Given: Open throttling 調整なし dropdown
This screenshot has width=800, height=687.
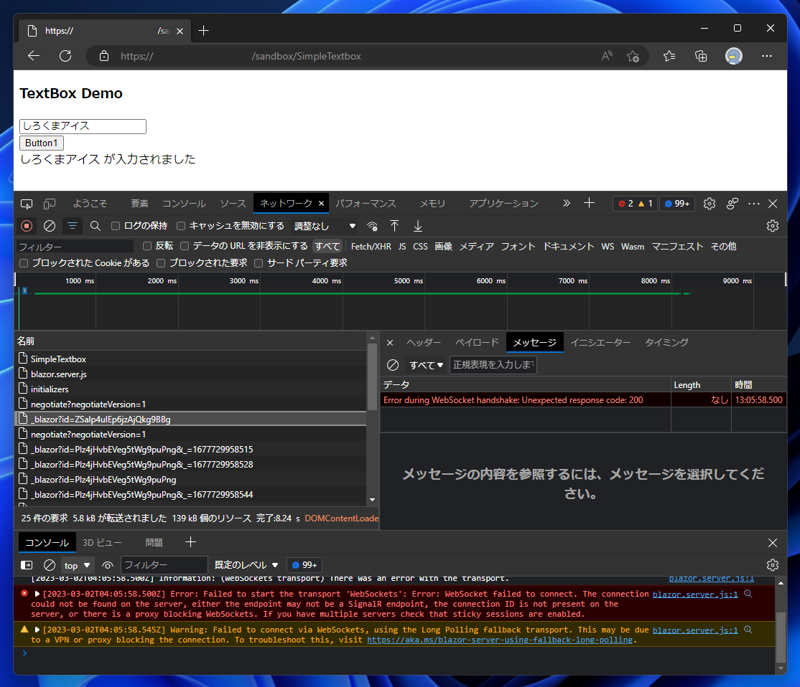Looking at the screenshot, I should [x=325, y=226].
